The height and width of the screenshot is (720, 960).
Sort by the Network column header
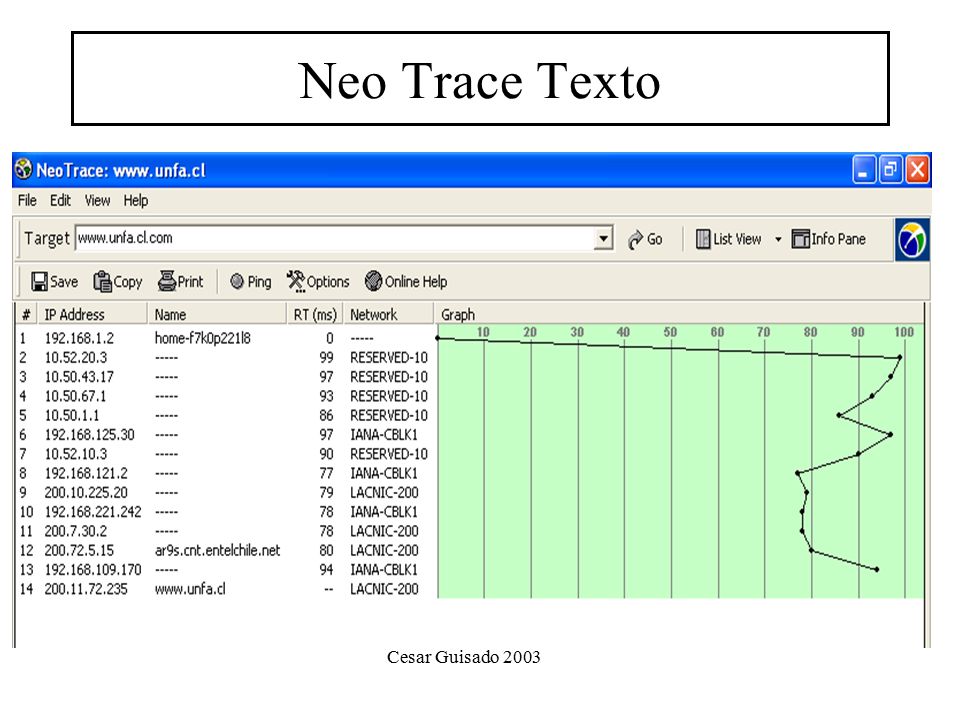pyautogui.click(x=388, y=315)
